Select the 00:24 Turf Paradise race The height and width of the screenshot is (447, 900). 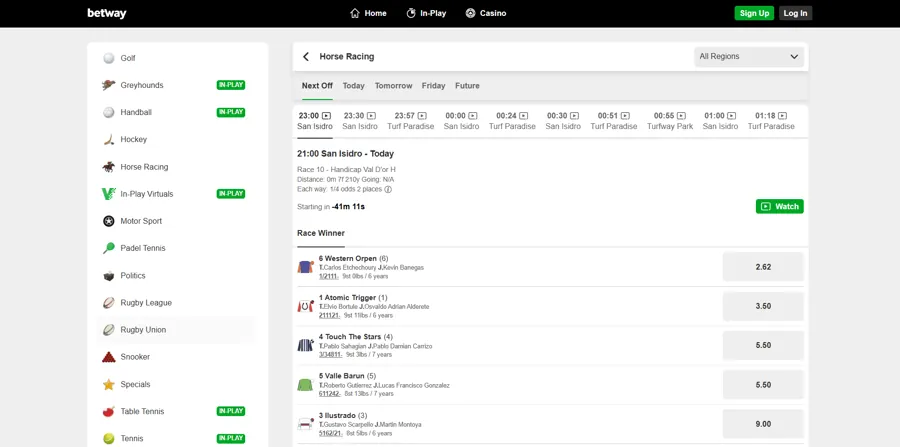coord(512,121)
